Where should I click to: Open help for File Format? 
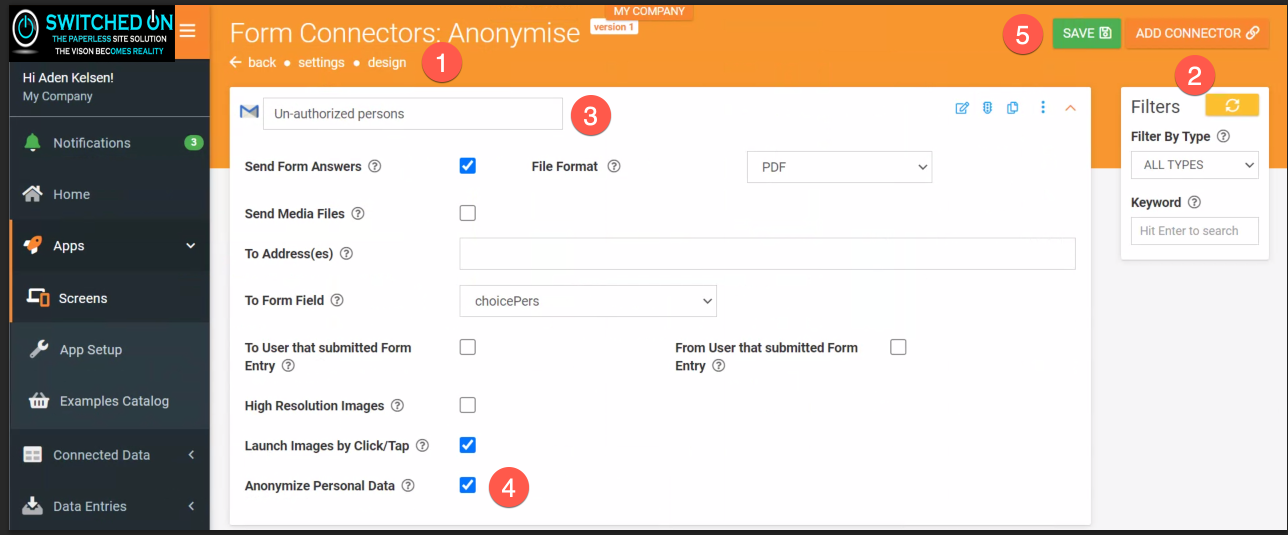pyautogui.click(x=614, y=166)
